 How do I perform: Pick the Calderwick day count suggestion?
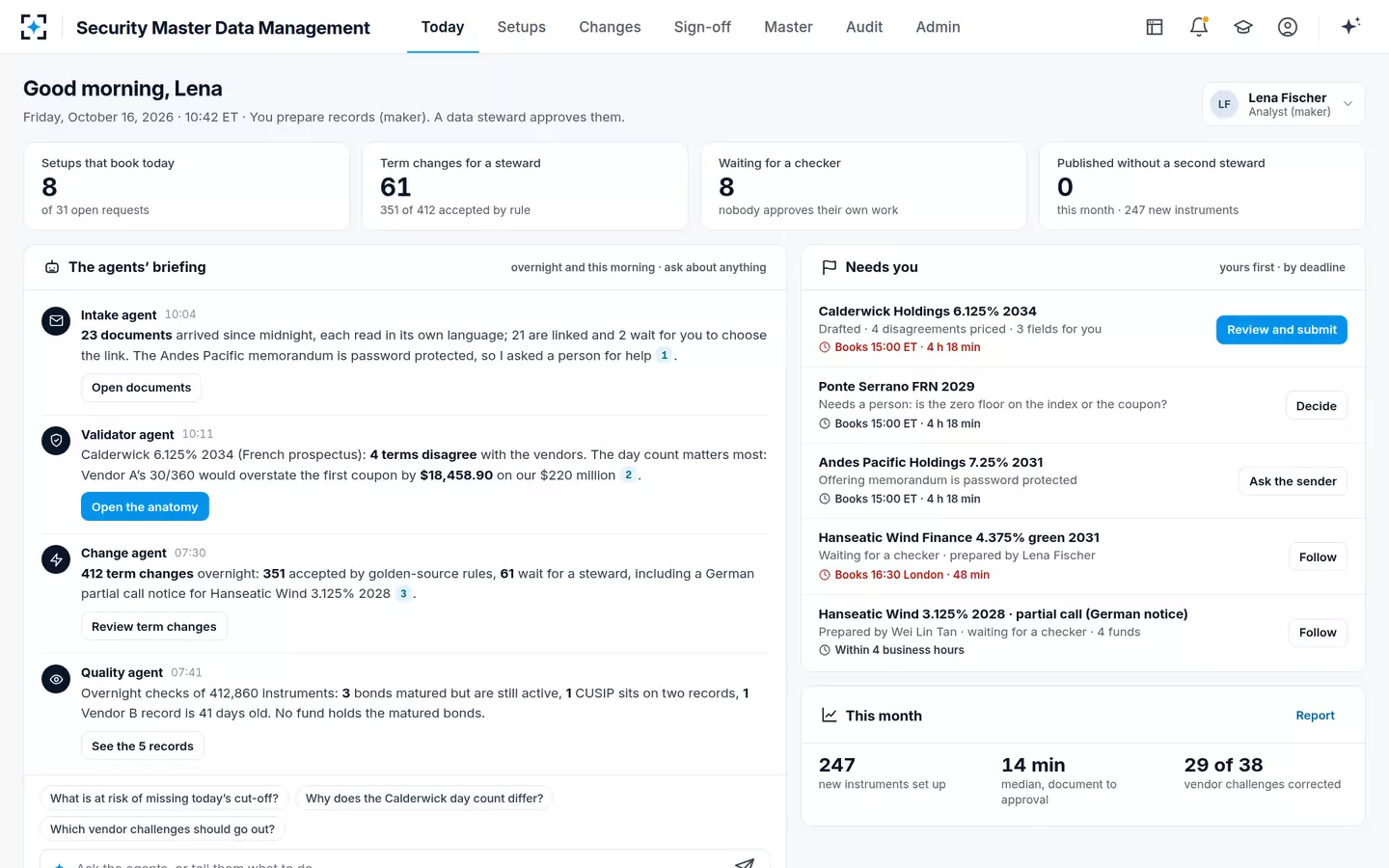pos(424,799)
